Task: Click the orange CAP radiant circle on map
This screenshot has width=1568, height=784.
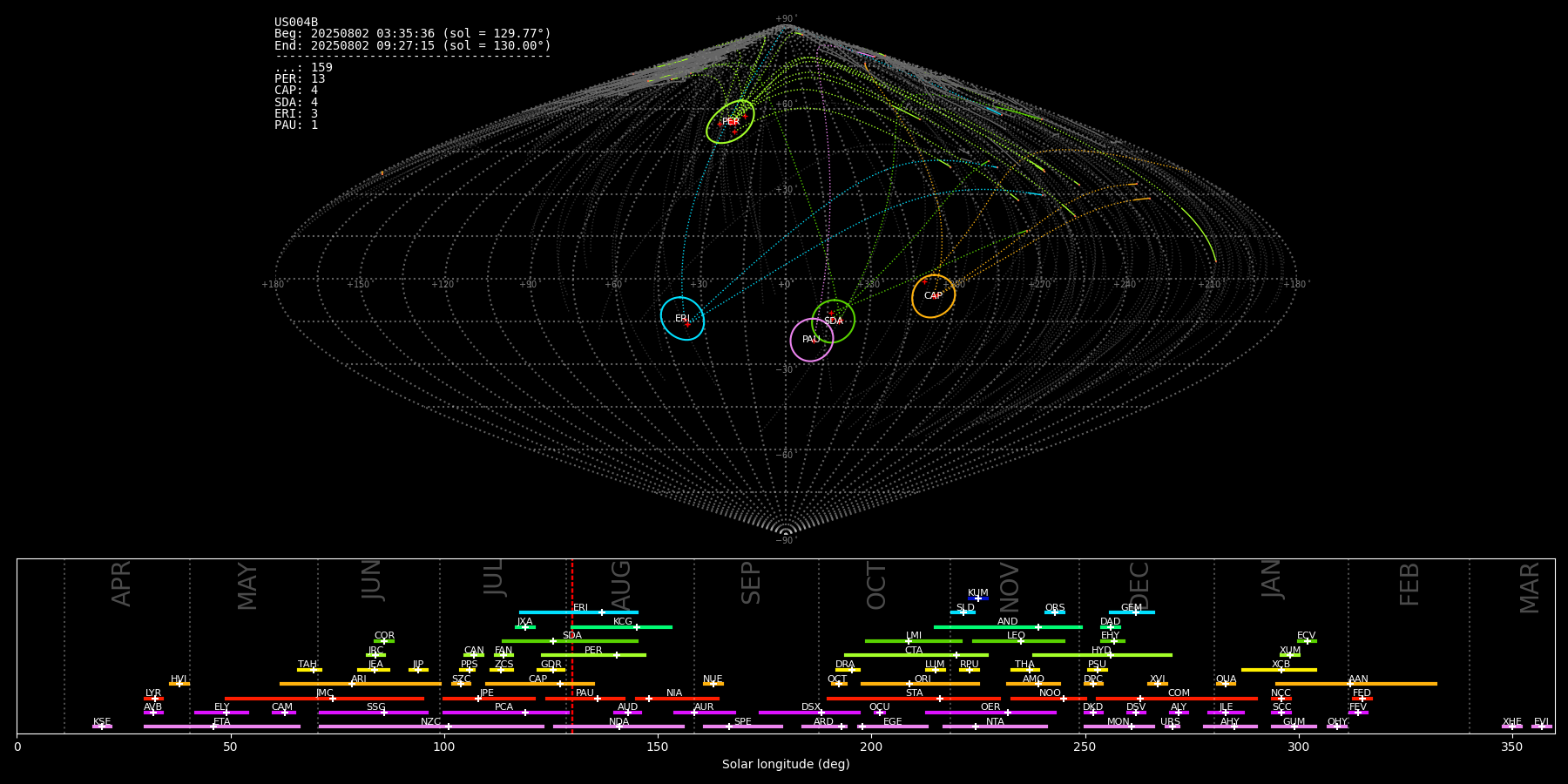Action: (933, 296)
